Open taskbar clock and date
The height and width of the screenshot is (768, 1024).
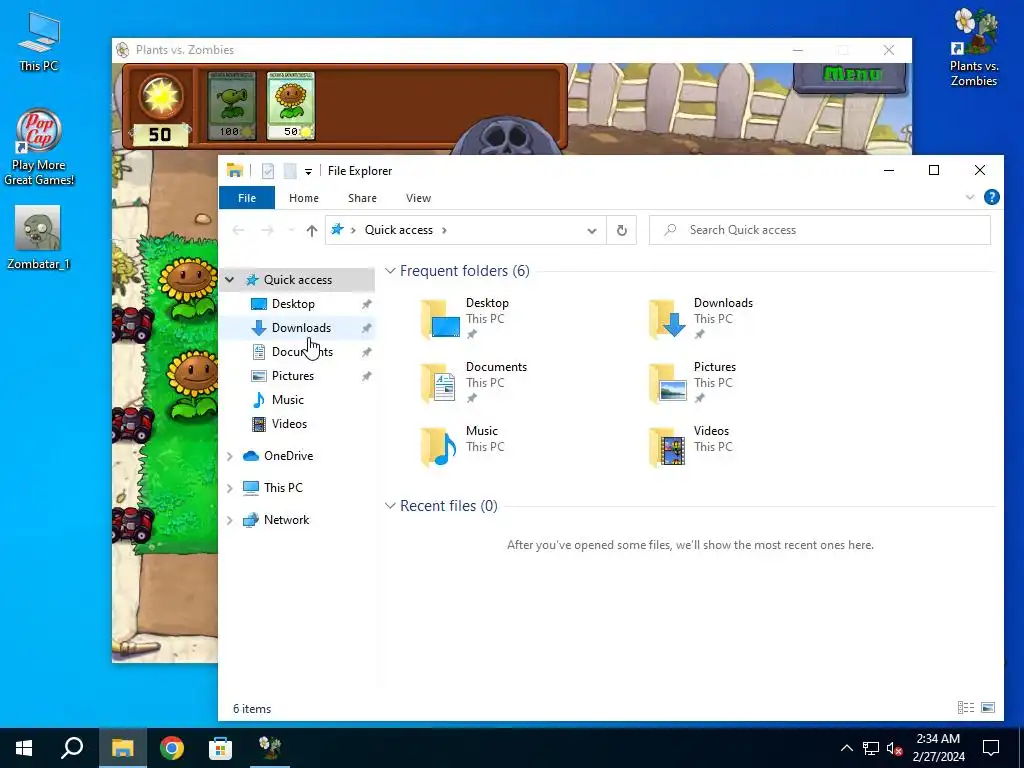point(938,748)
